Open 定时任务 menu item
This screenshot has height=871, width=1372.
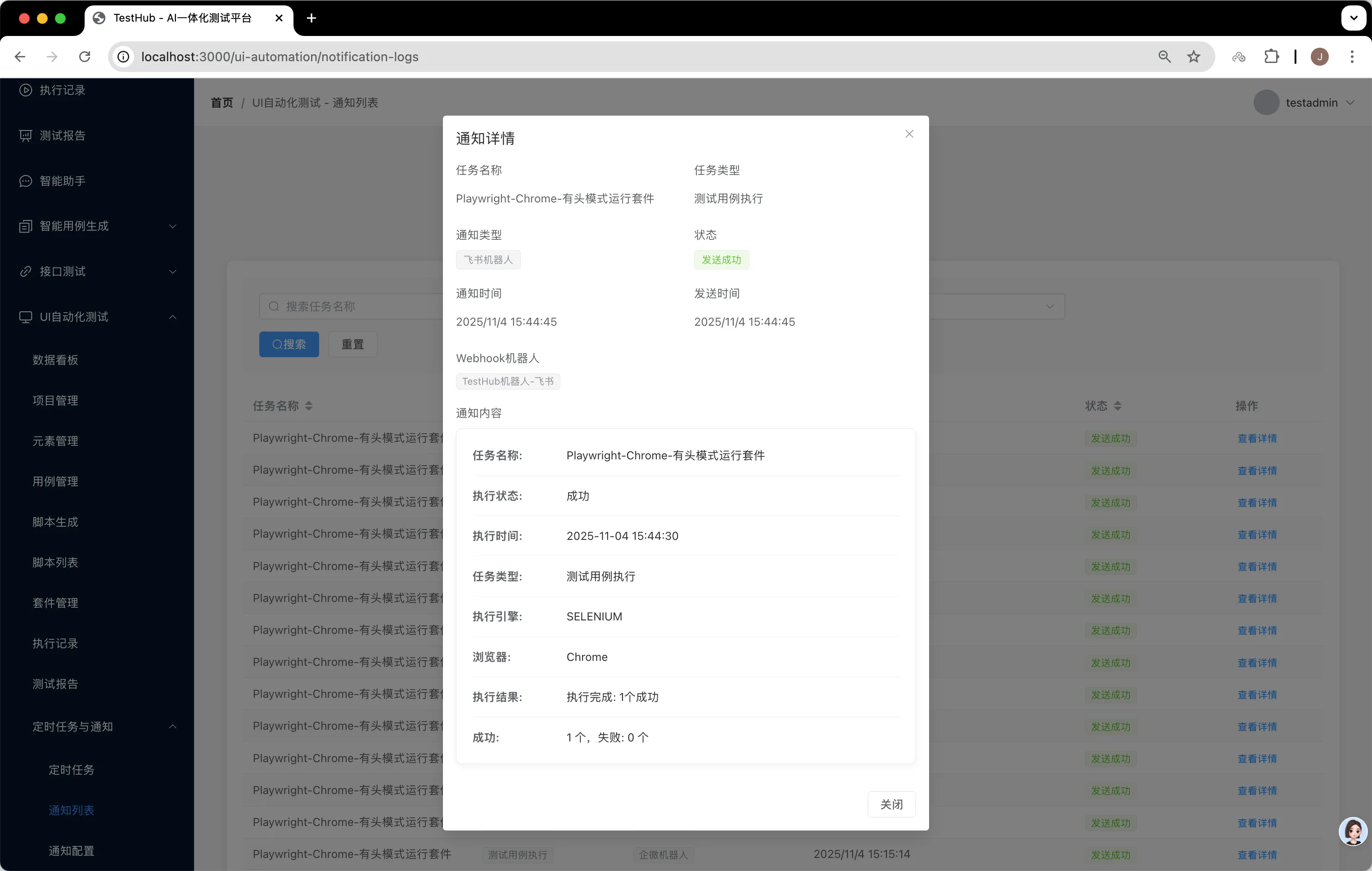(71, 770)
